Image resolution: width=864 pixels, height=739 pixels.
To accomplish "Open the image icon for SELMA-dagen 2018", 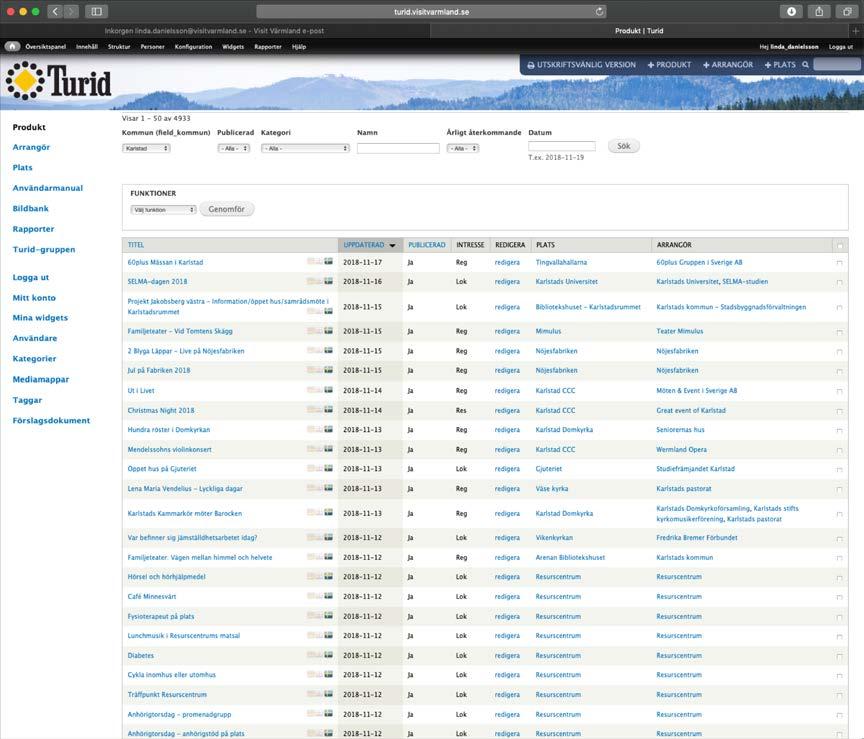I will (x=328, y=281).
